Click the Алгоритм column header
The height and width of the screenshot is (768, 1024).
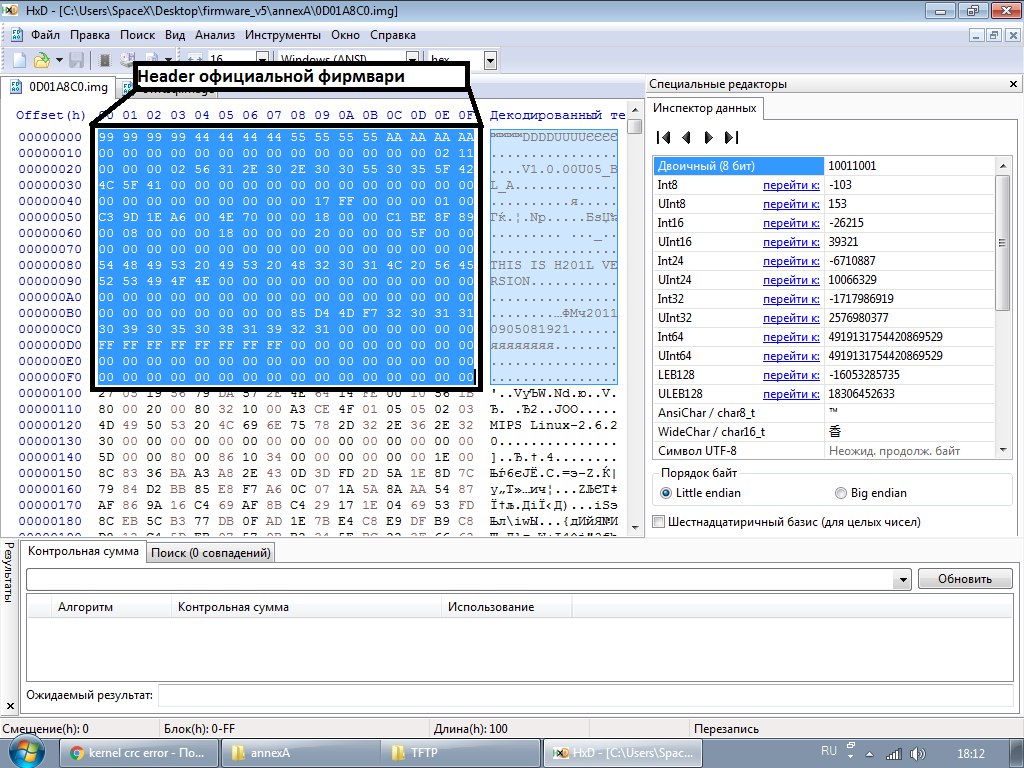pos(111,607)
